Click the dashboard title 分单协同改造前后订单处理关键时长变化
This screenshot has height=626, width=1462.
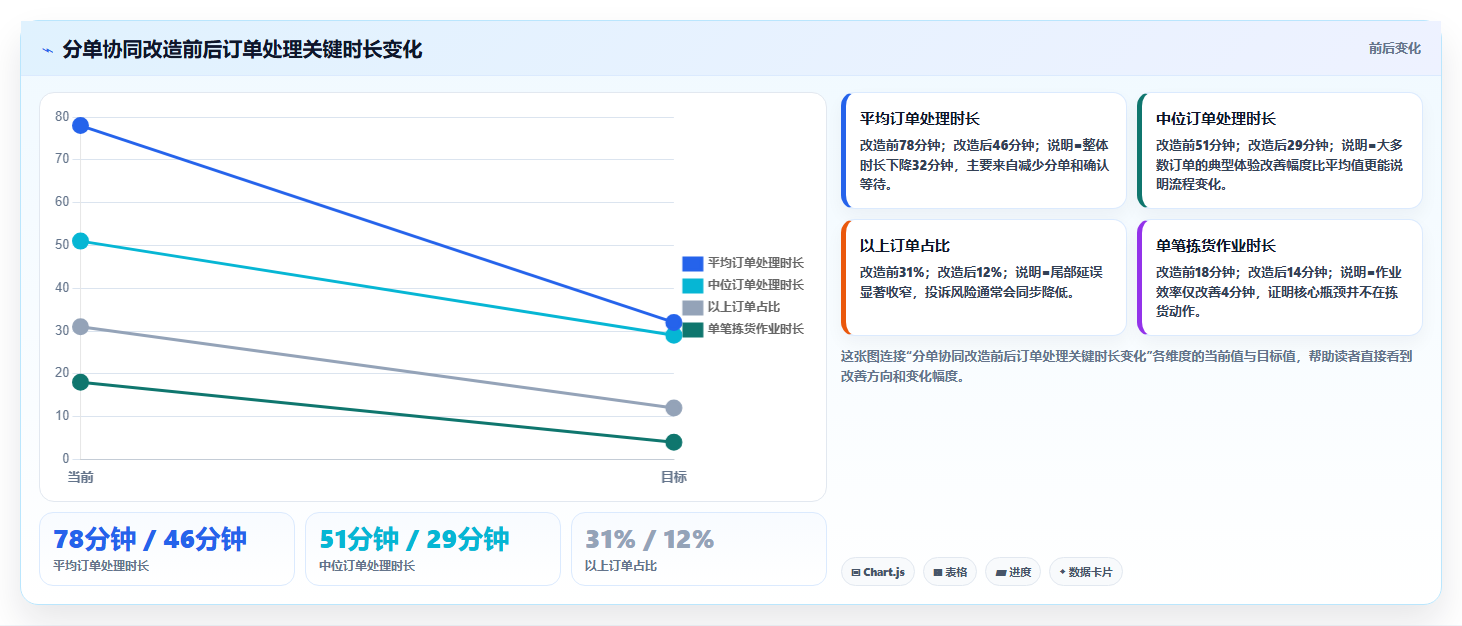pos(242,50)
